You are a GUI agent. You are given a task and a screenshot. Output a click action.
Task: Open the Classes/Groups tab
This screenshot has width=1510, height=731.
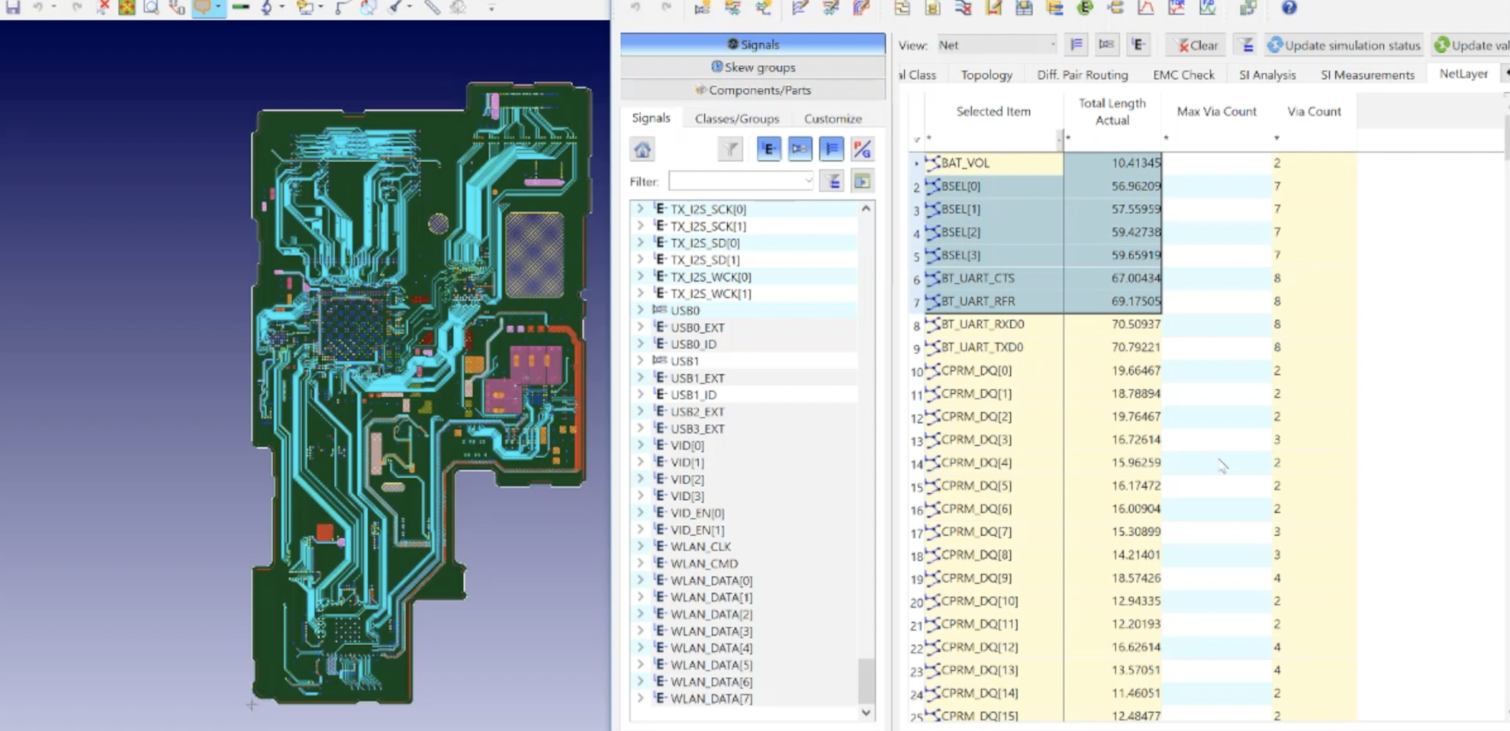coord(737,118)
